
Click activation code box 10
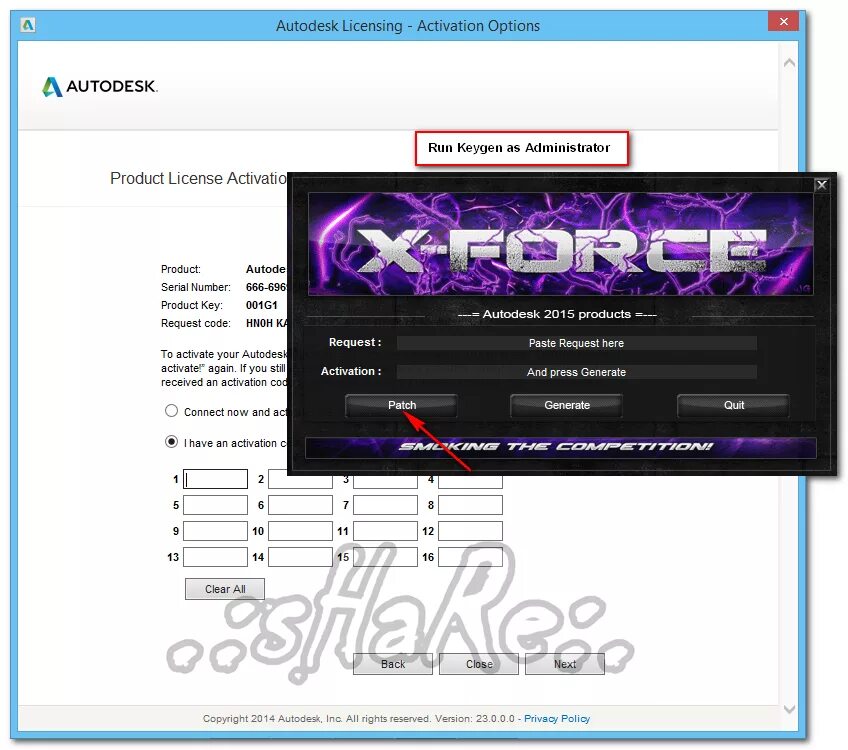(x=300, y=531)
